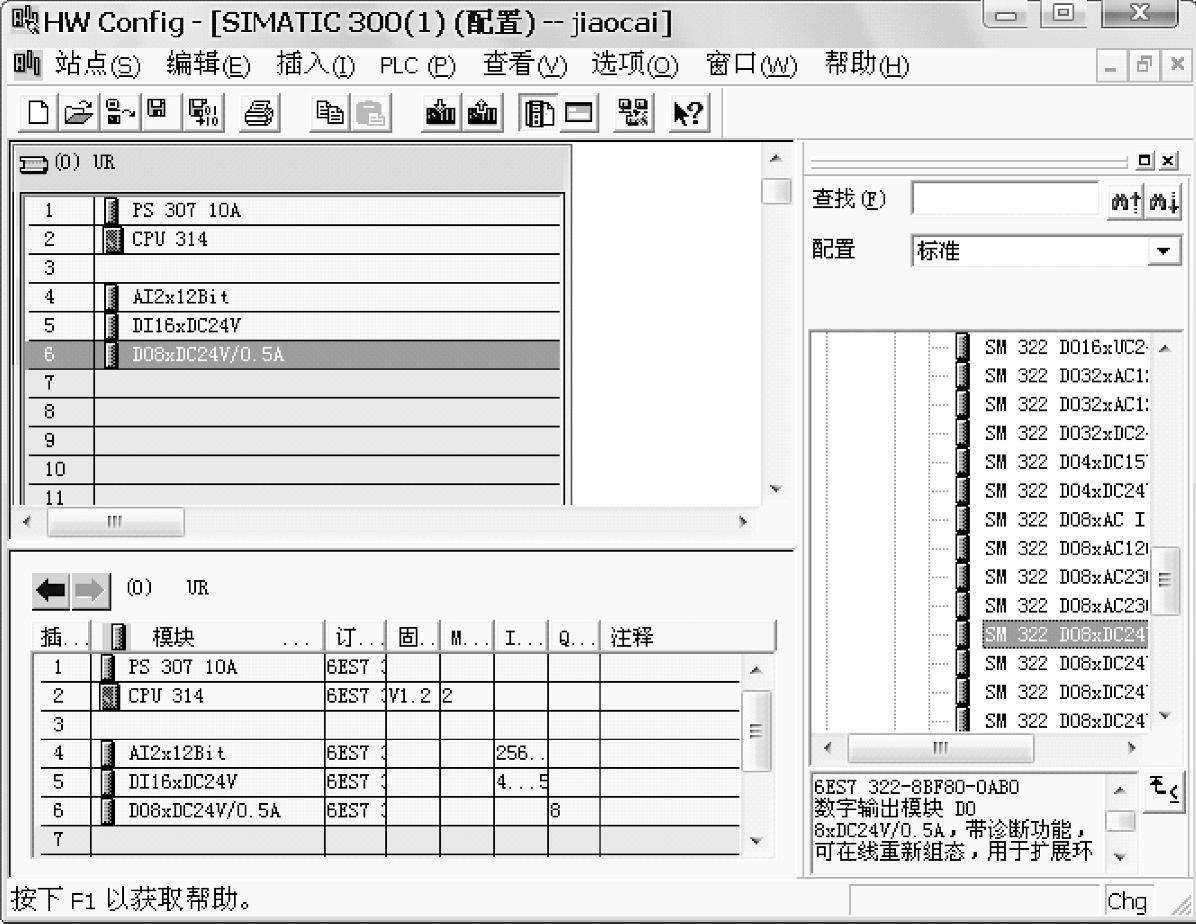Click the Paste toolbar icon
The image size is (1196, 924).
tap(371, 112)
